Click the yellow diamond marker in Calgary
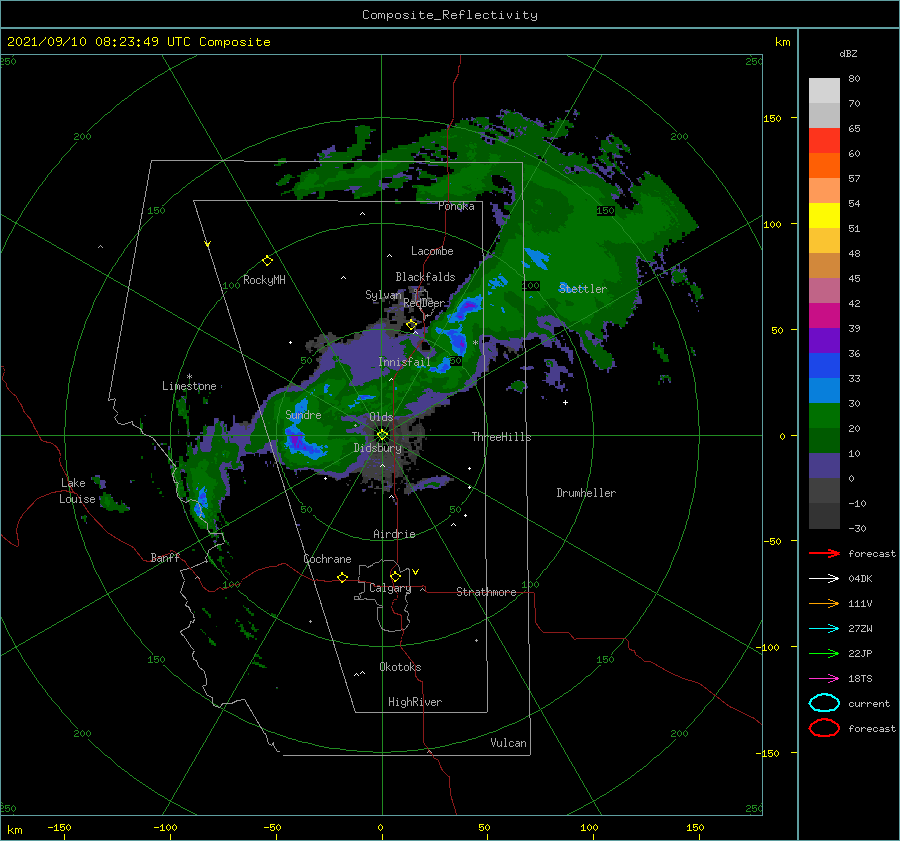This screenshot has height=841, width=900. 395,576
